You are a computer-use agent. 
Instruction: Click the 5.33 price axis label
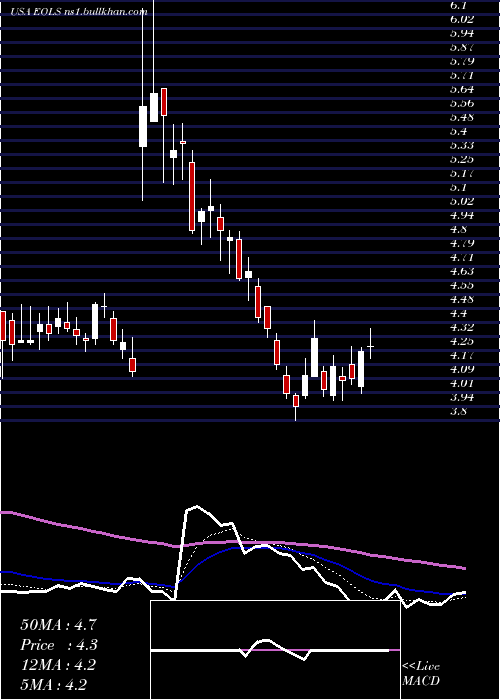(462, 145)
